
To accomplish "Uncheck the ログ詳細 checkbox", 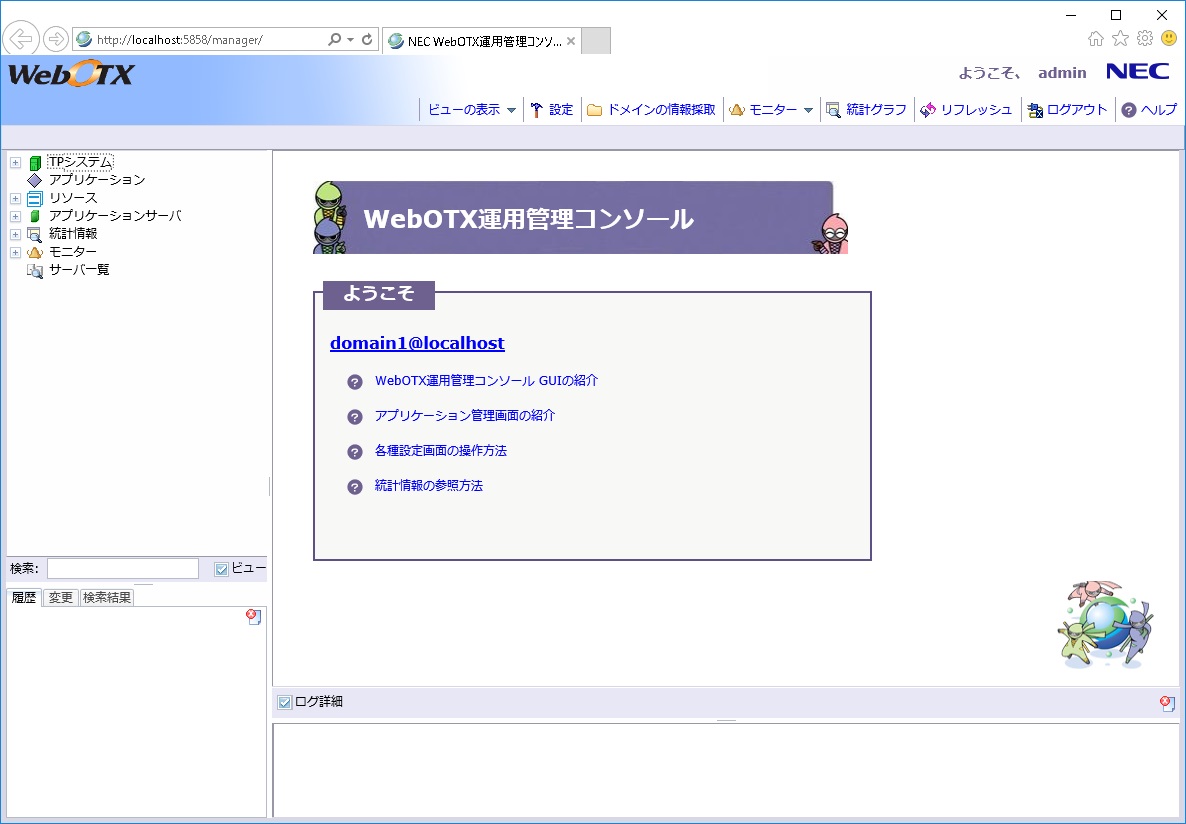I will tap(285, 702).
